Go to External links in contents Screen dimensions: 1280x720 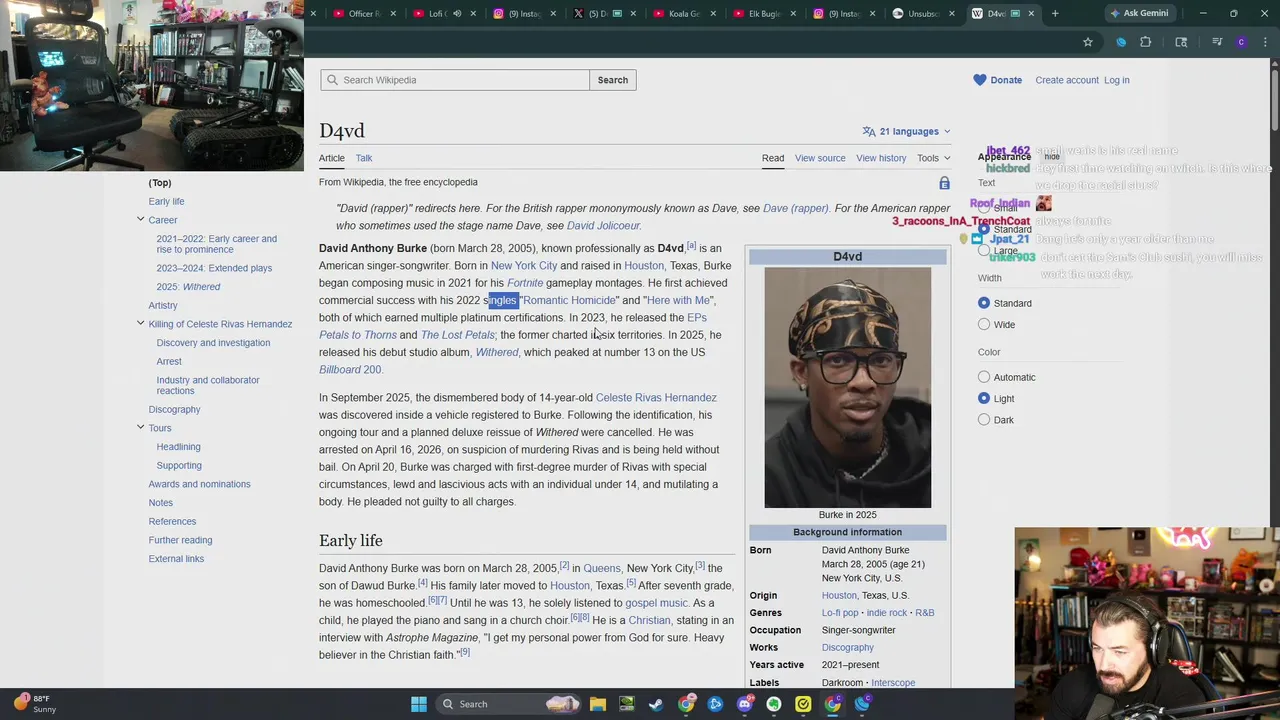point(177,559)
